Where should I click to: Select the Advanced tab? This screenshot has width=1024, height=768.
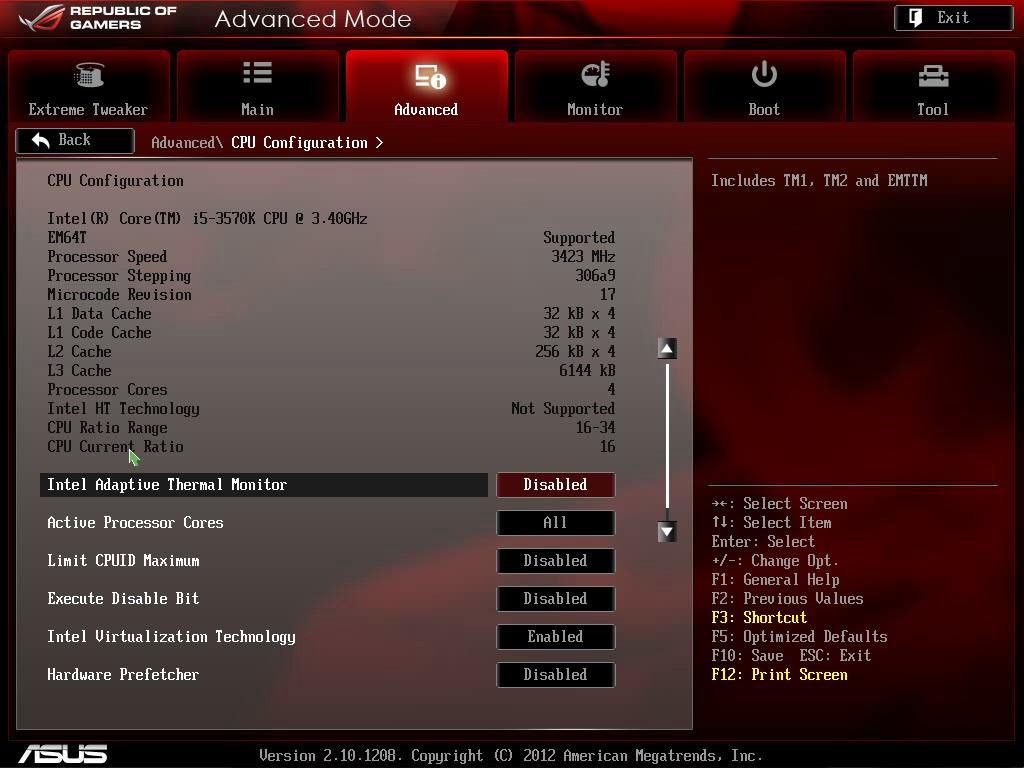point(426,86)
